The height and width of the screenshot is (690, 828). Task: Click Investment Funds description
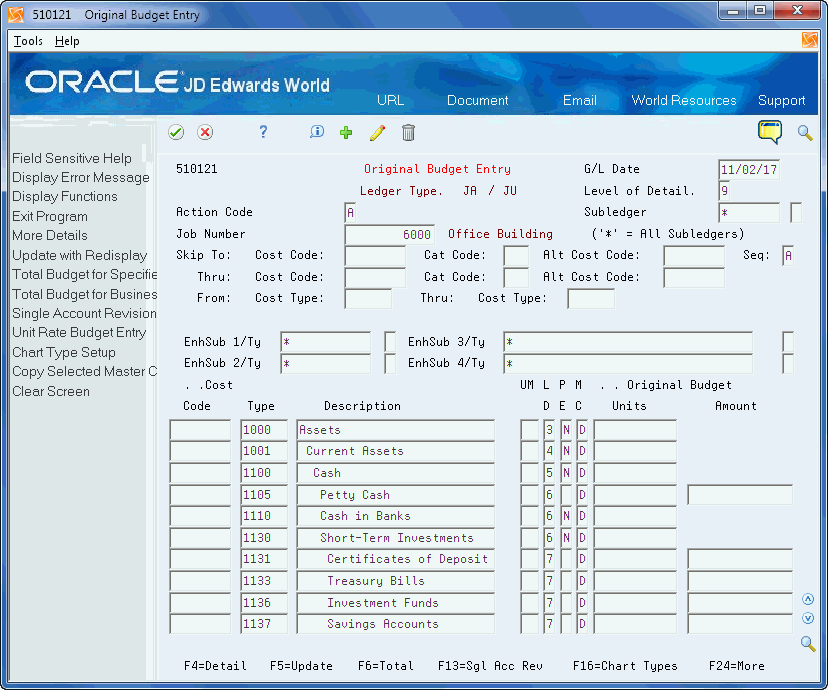coord(396,603)
